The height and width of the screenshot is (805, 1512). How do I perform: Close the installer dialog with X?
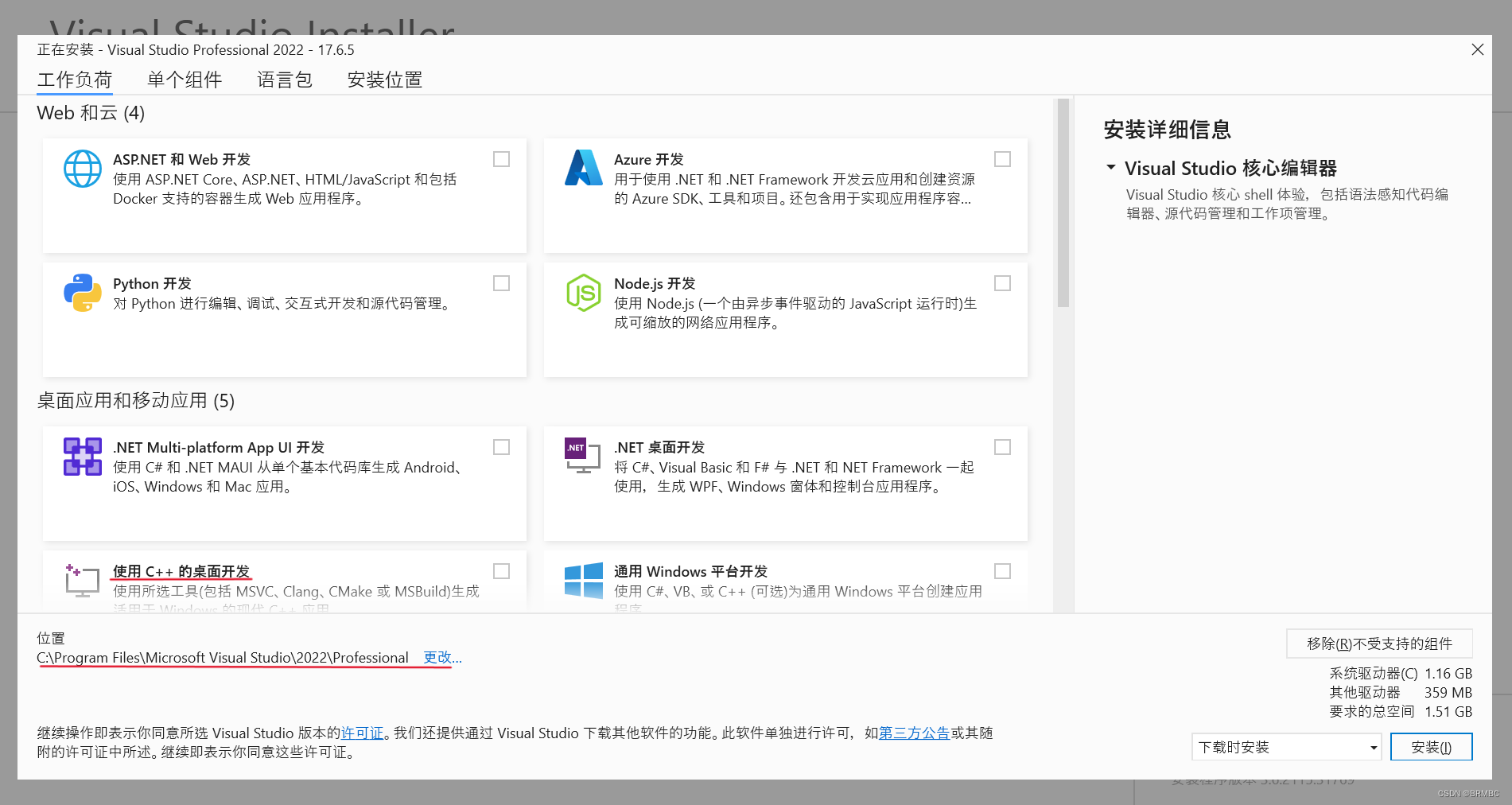coord(1478,49)
